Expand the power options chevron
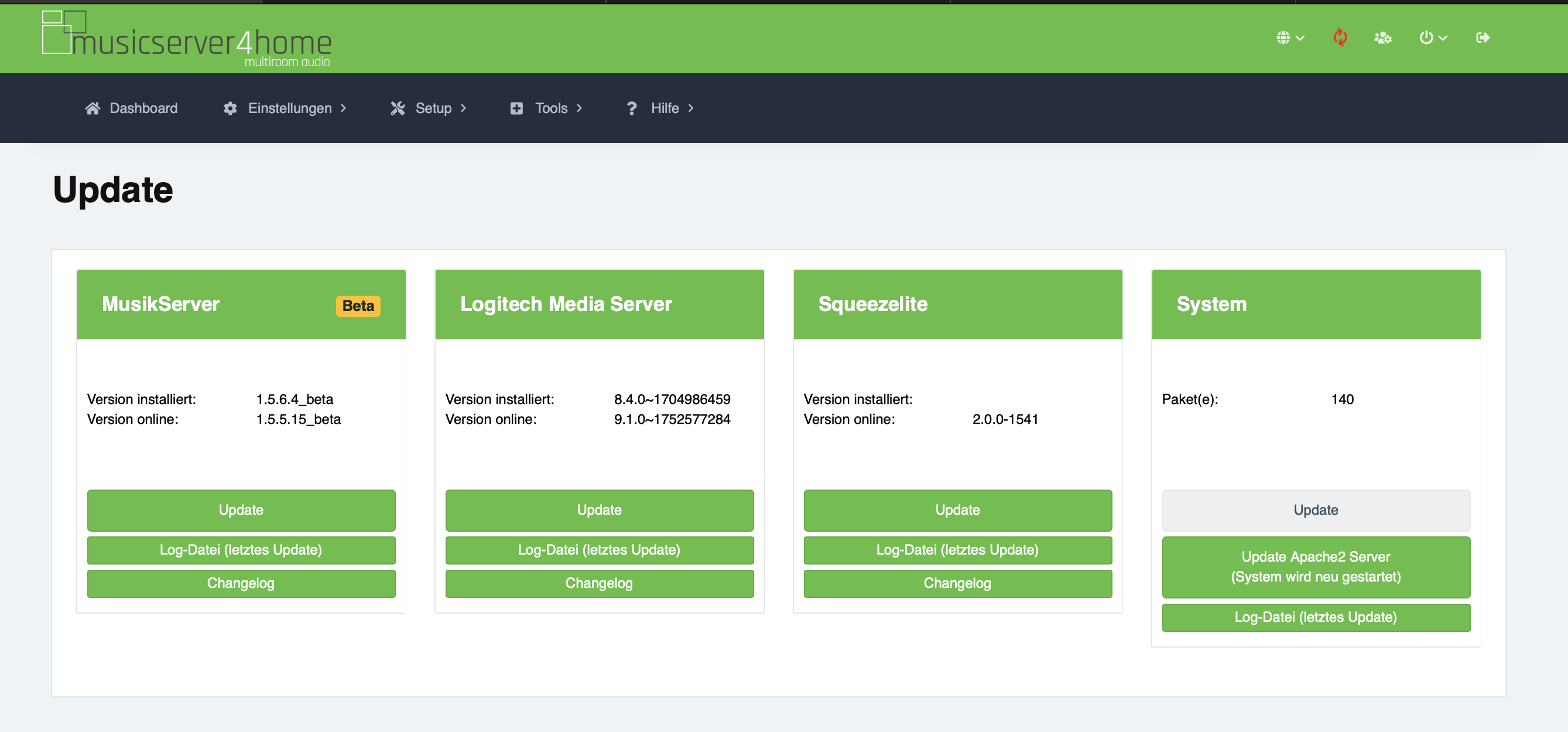 tap(1443, 39)
